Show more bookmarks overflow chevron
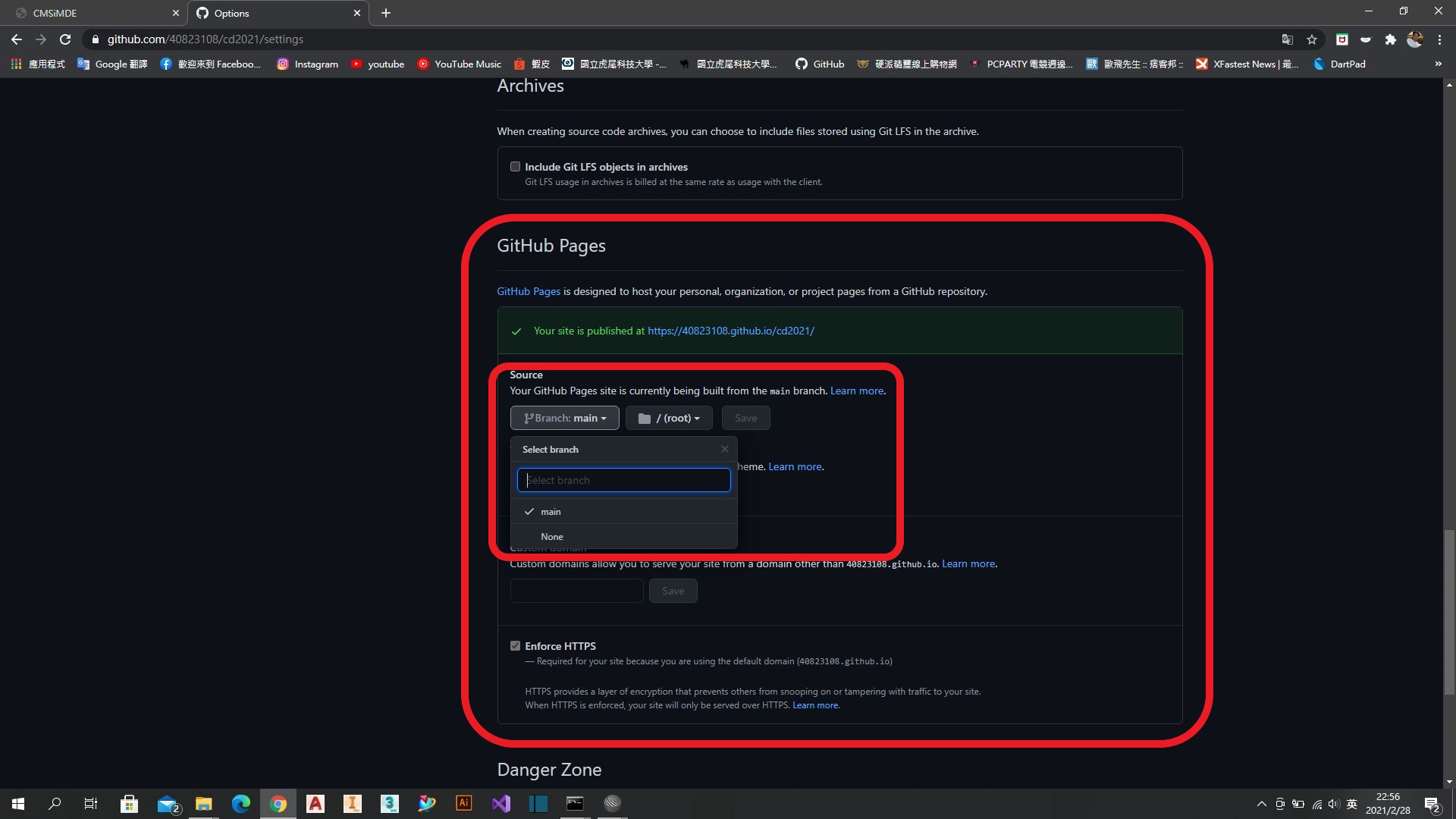The image size is (1456, 819). click(1439, 64)
